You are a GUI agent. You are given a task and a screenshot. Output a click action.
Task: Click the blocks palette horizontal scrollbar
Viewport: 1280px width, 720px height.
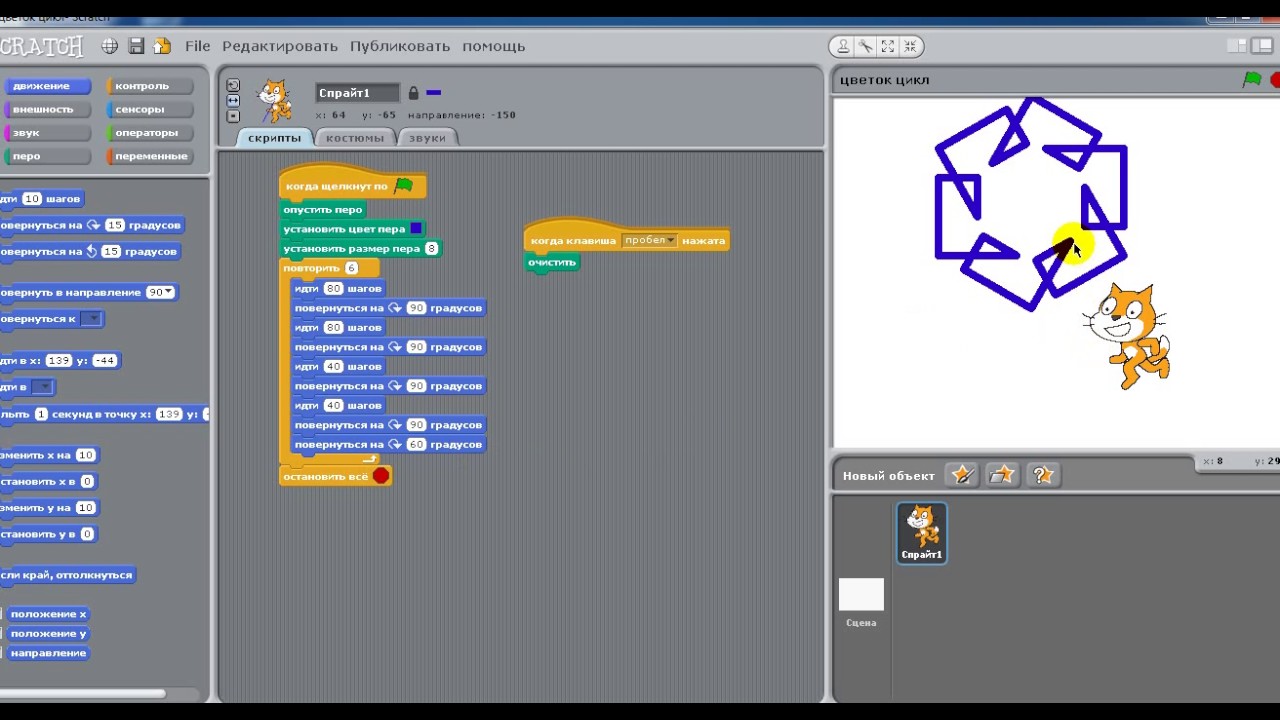(x=82, y=693)
